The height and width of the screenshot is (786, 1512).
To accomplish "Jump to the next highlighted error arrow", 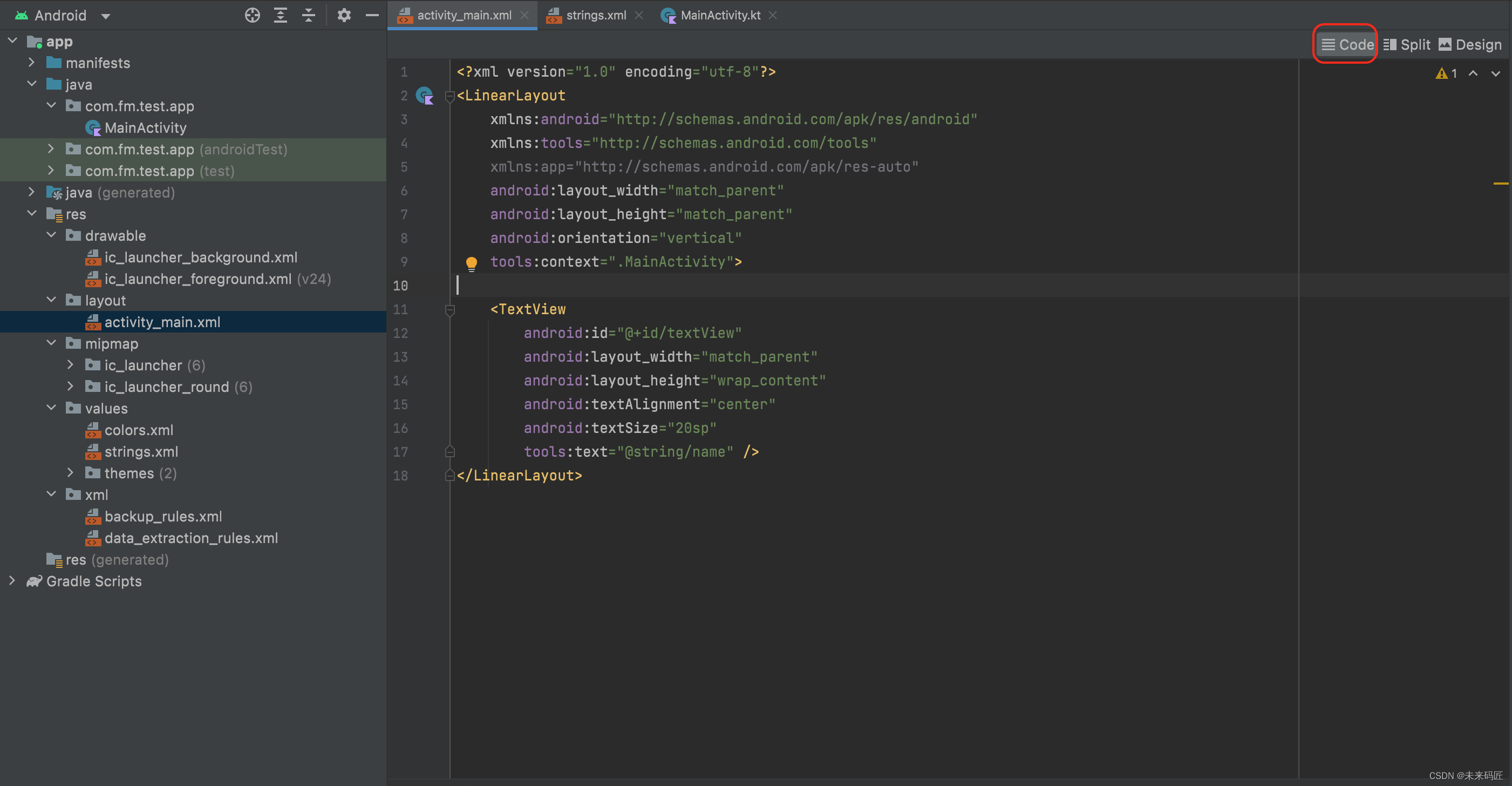I will tap(1496, 73).
